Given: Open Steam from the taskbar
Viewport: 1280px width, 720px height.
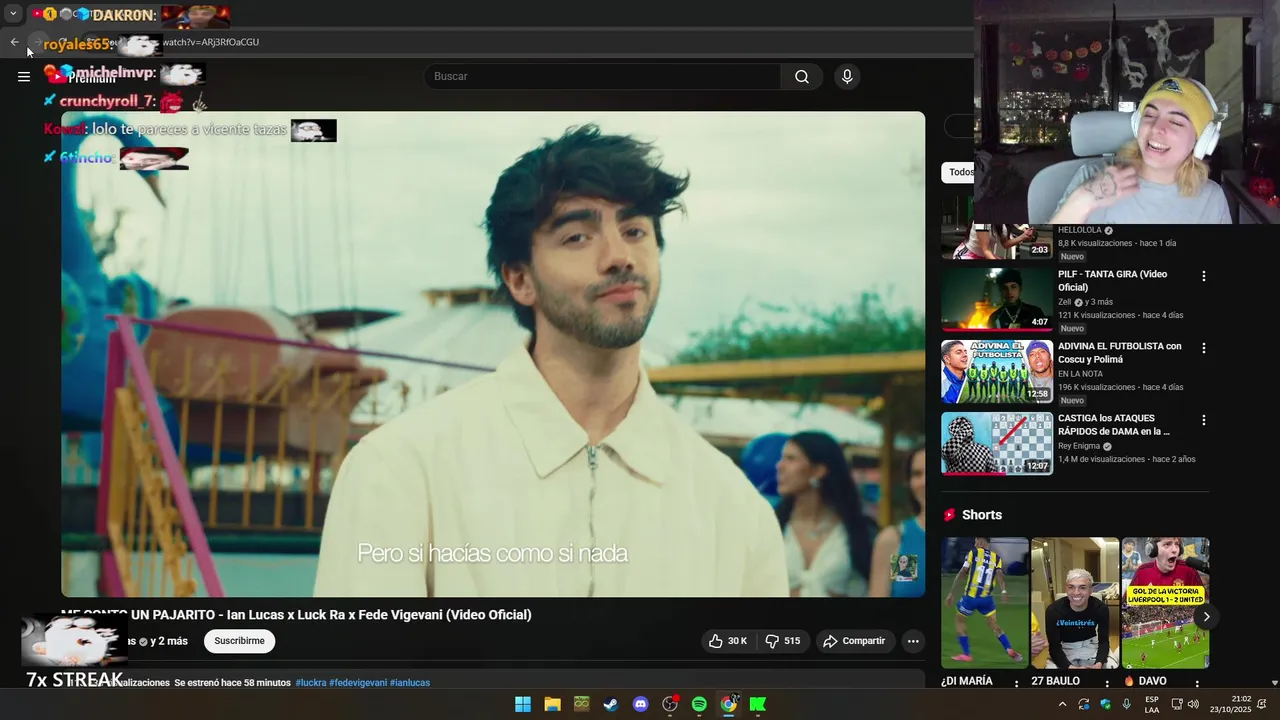Looking at the screenshot, I should [610, 704].
